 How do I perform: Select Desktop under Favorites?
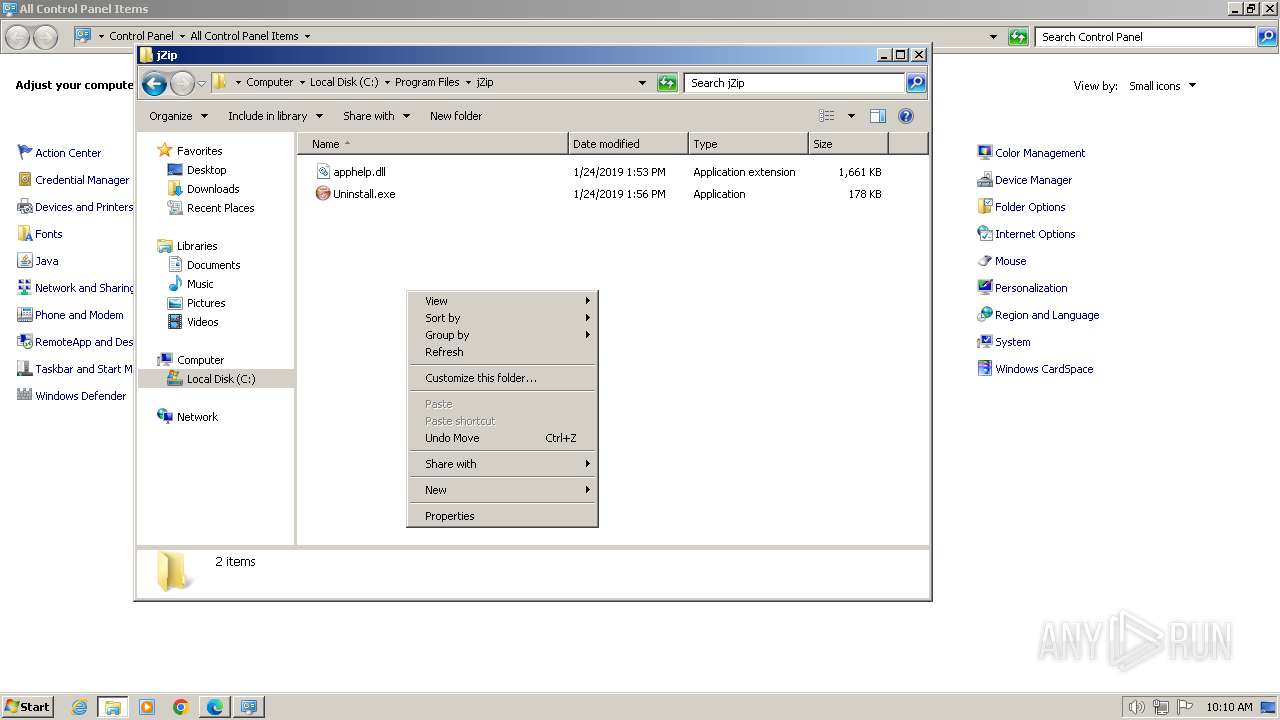point(206,170)
